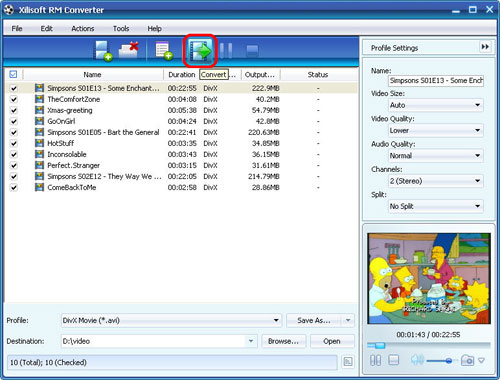Open the Audio Quality dropdown set to Normal
Viewport: 500px width, 380px height.
click(436, 156)
